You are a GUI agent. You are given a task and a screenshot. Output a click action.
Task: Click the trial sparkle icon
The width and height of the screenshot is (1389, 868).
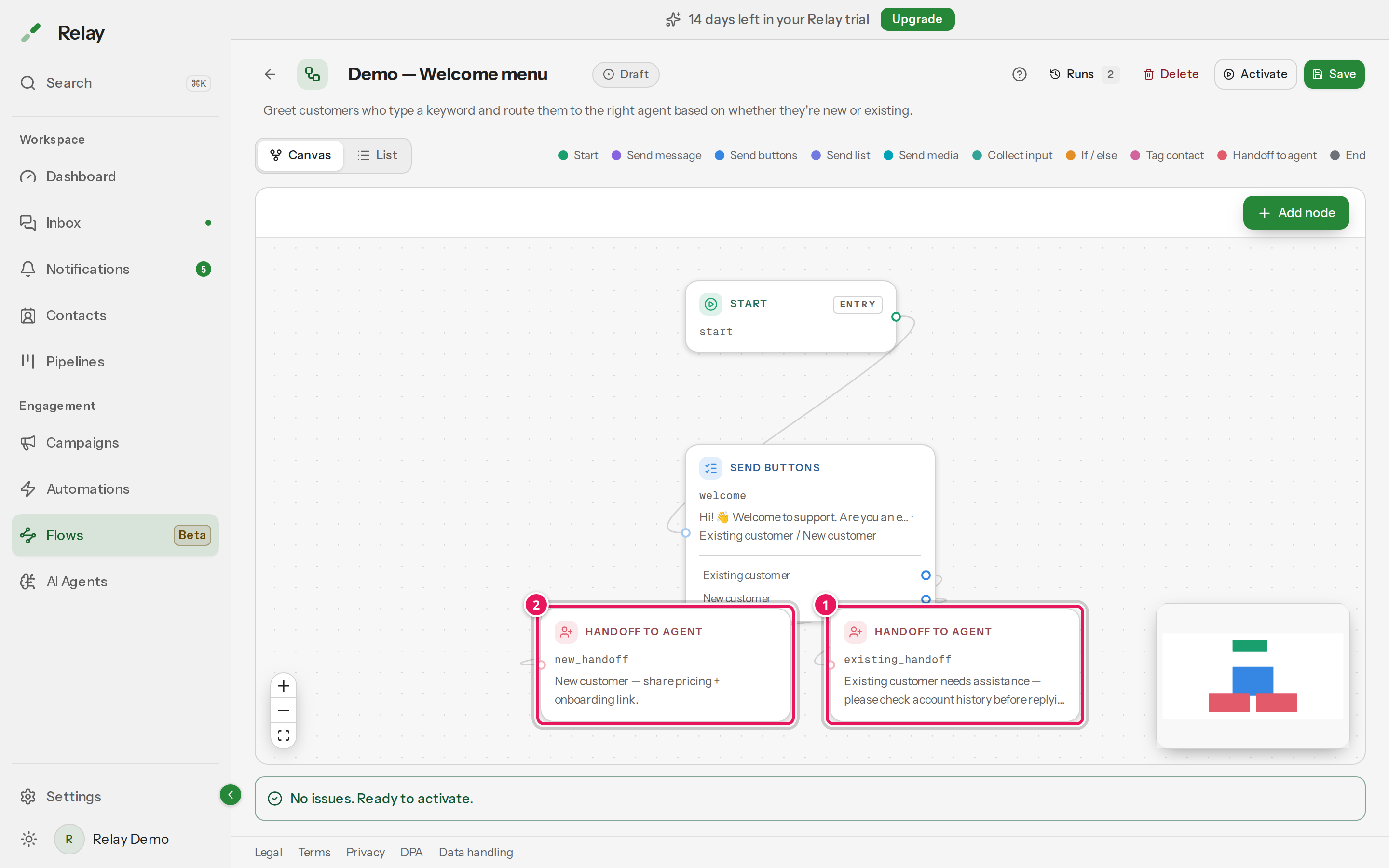[673, 19]
